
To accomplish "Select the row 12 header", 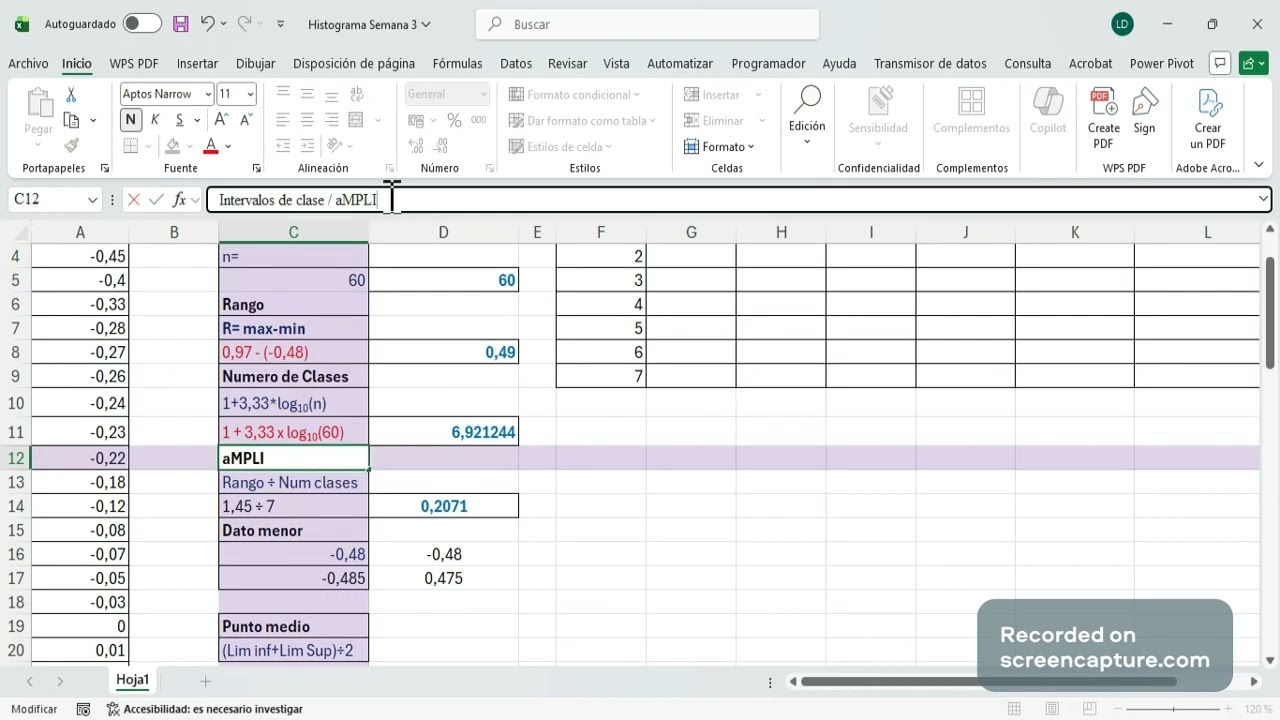I will tap(15, 458).
